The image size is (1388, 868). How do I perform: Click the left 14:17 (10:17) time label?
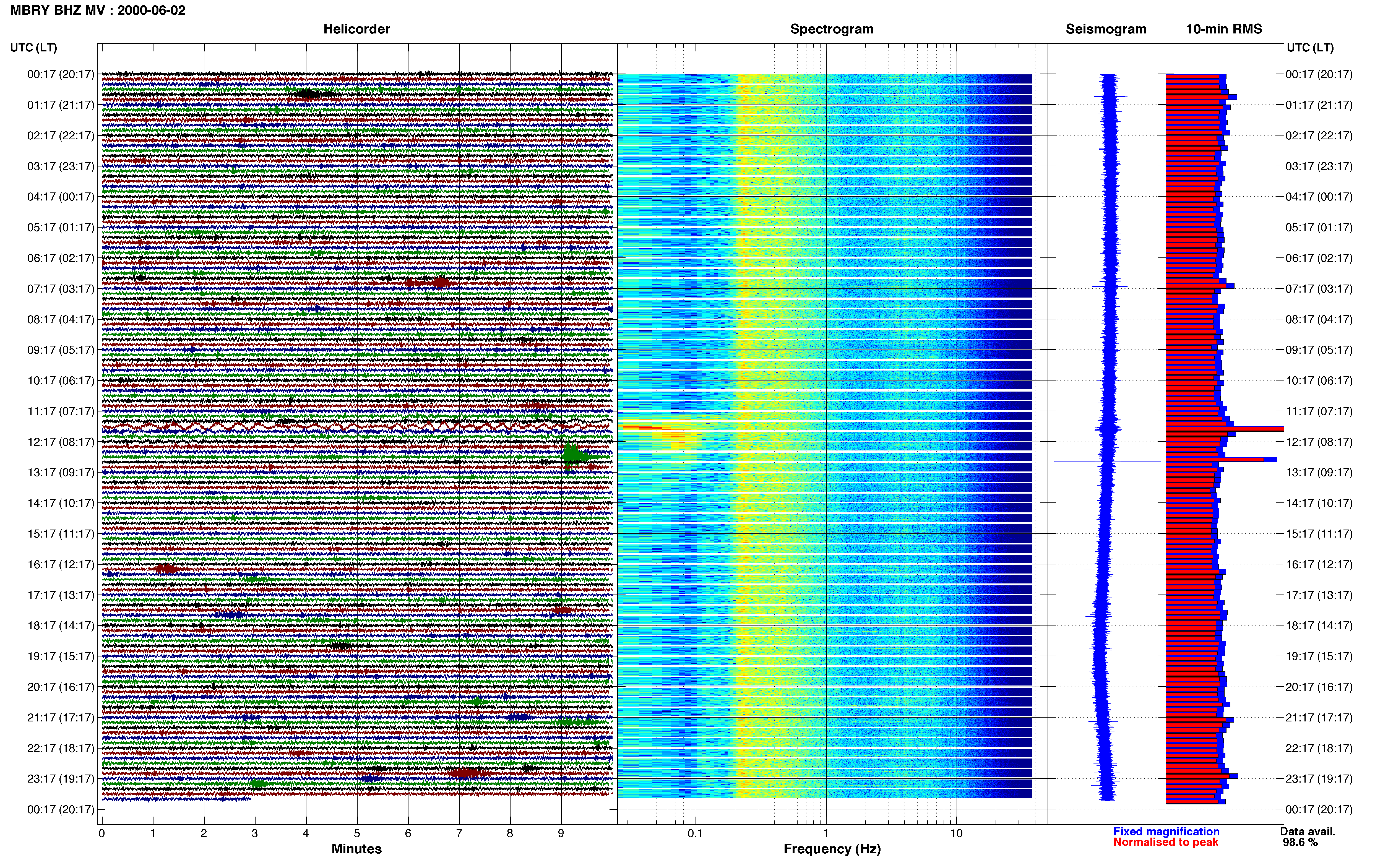coord(61,504)
